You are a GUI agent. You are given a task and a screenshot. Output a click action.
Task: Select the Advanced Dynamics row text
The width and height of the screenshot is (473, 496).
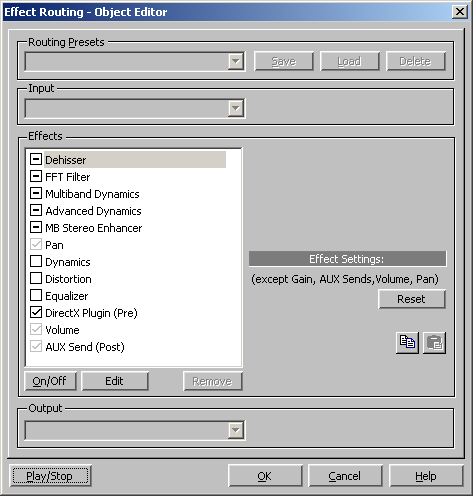coord(93,211)
